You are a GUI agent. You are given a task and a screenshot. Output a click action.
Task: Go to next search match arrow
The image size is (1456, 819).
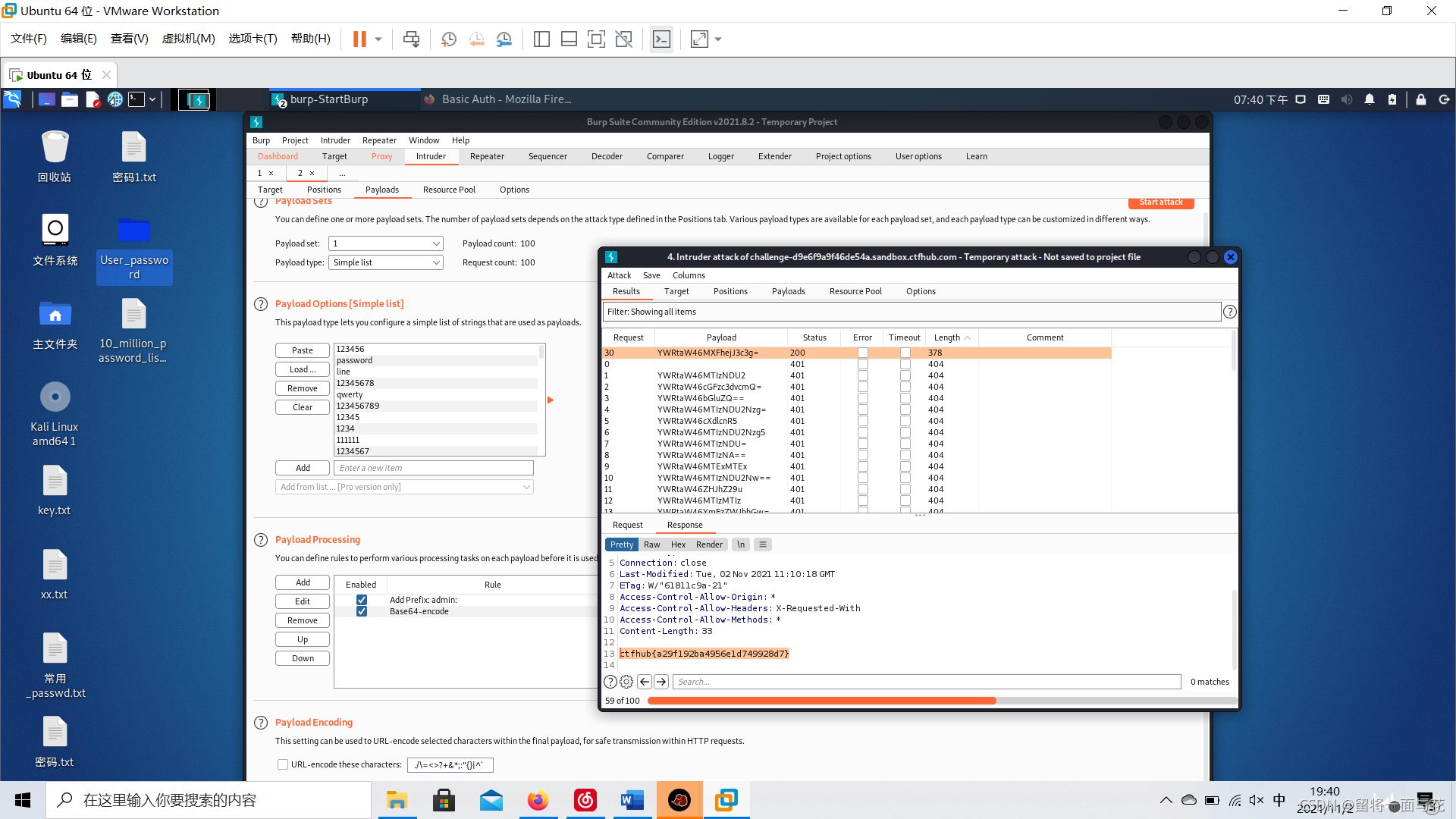661,682
